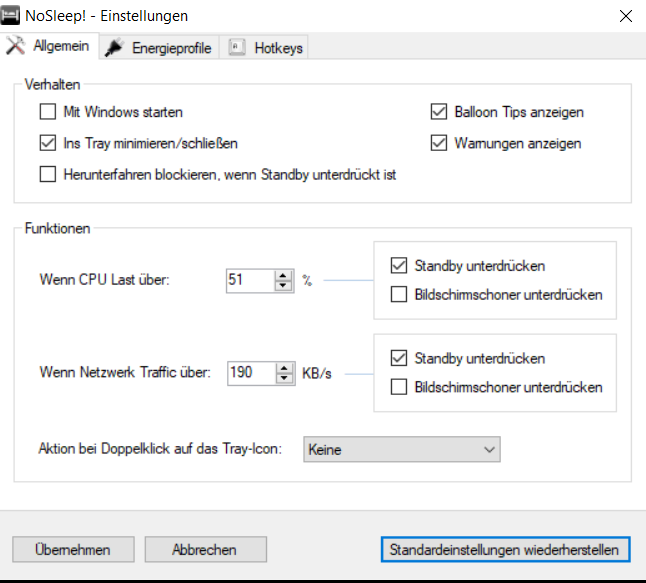Viewport: 646px width, 583px height.
Task: Click the Energieprofile plug icon
Action: tap(114, 48)
